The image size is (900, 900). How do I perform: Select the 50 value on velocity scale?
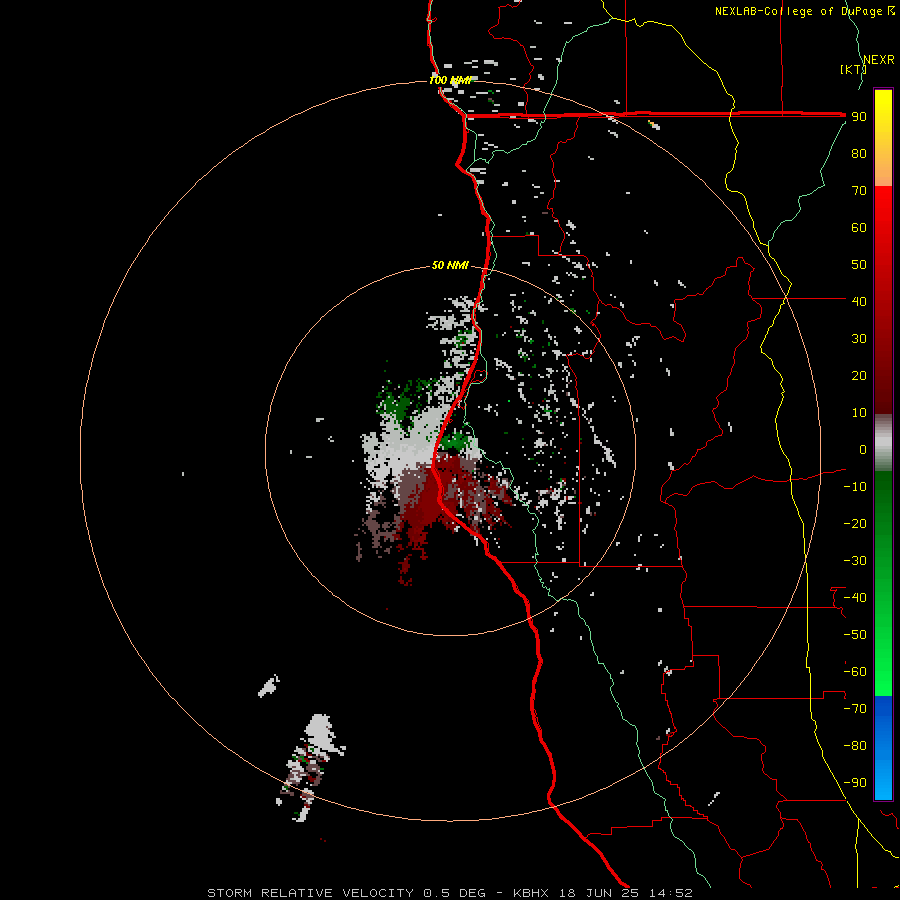(859, 265)
